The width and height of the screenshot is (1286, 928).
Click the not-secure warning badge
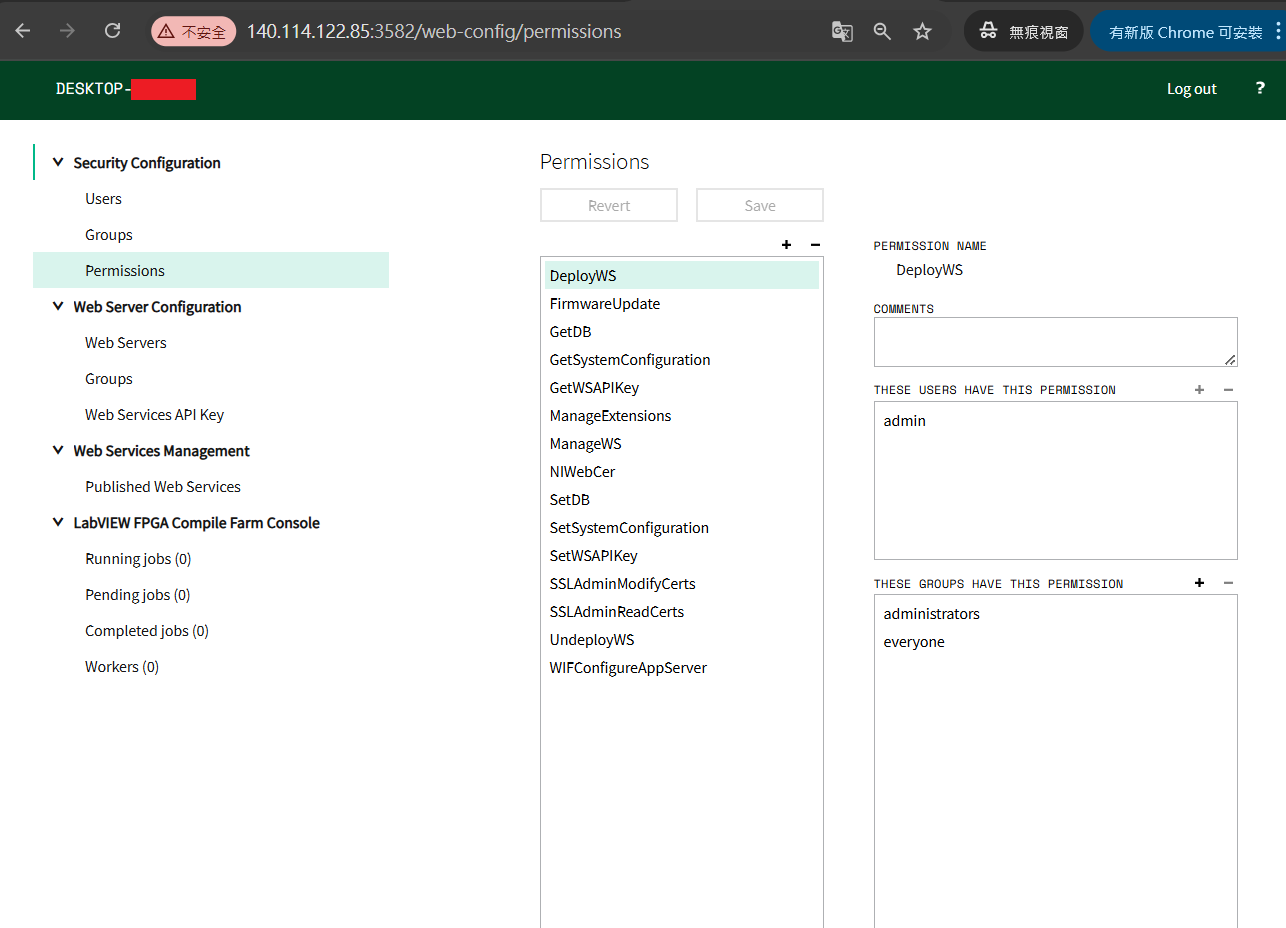coord(194,32)
